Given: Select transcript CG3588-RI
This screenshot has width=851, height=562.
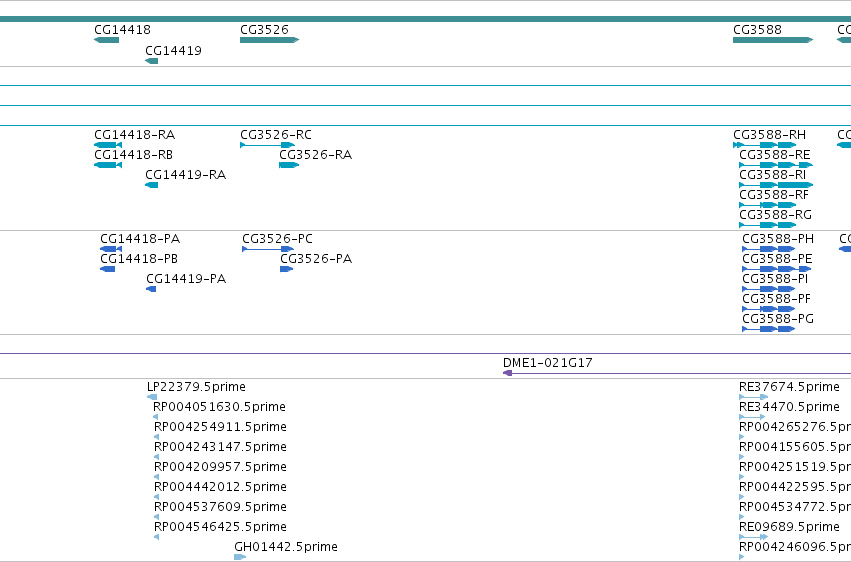Looking at the screenshot, I should [x=776, y=185].
